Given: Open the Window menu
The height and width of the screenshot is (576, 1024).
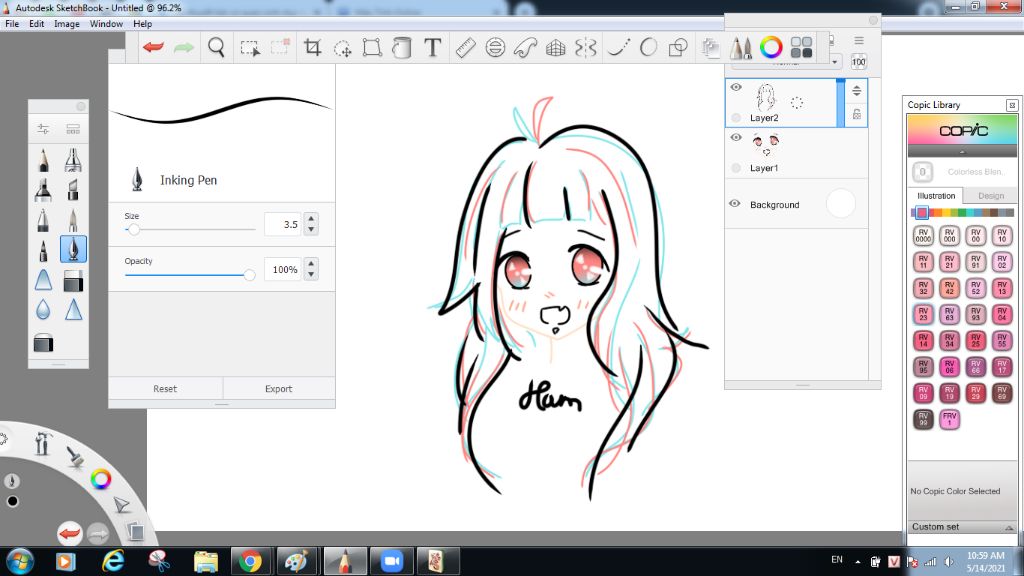Looking at the screenshot, I should tap(106, 24).
